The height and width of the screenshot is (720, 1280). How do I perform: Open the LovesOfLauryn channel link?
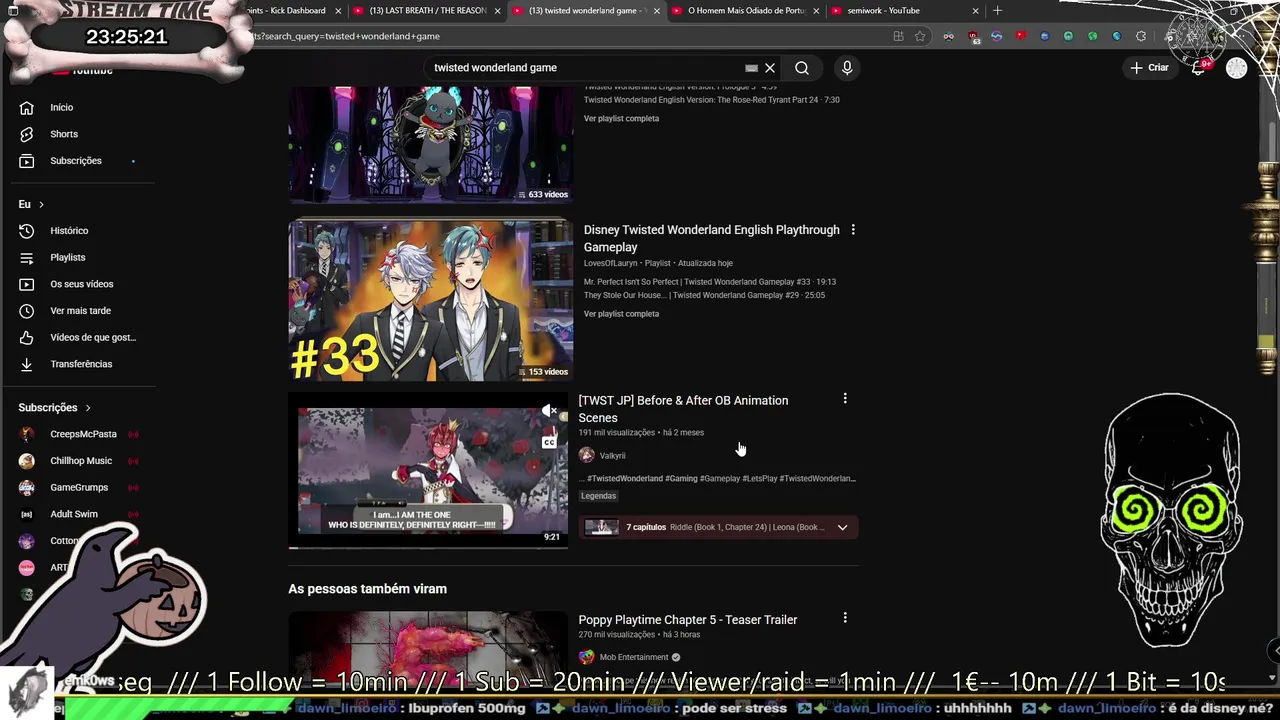pos(611,263)
